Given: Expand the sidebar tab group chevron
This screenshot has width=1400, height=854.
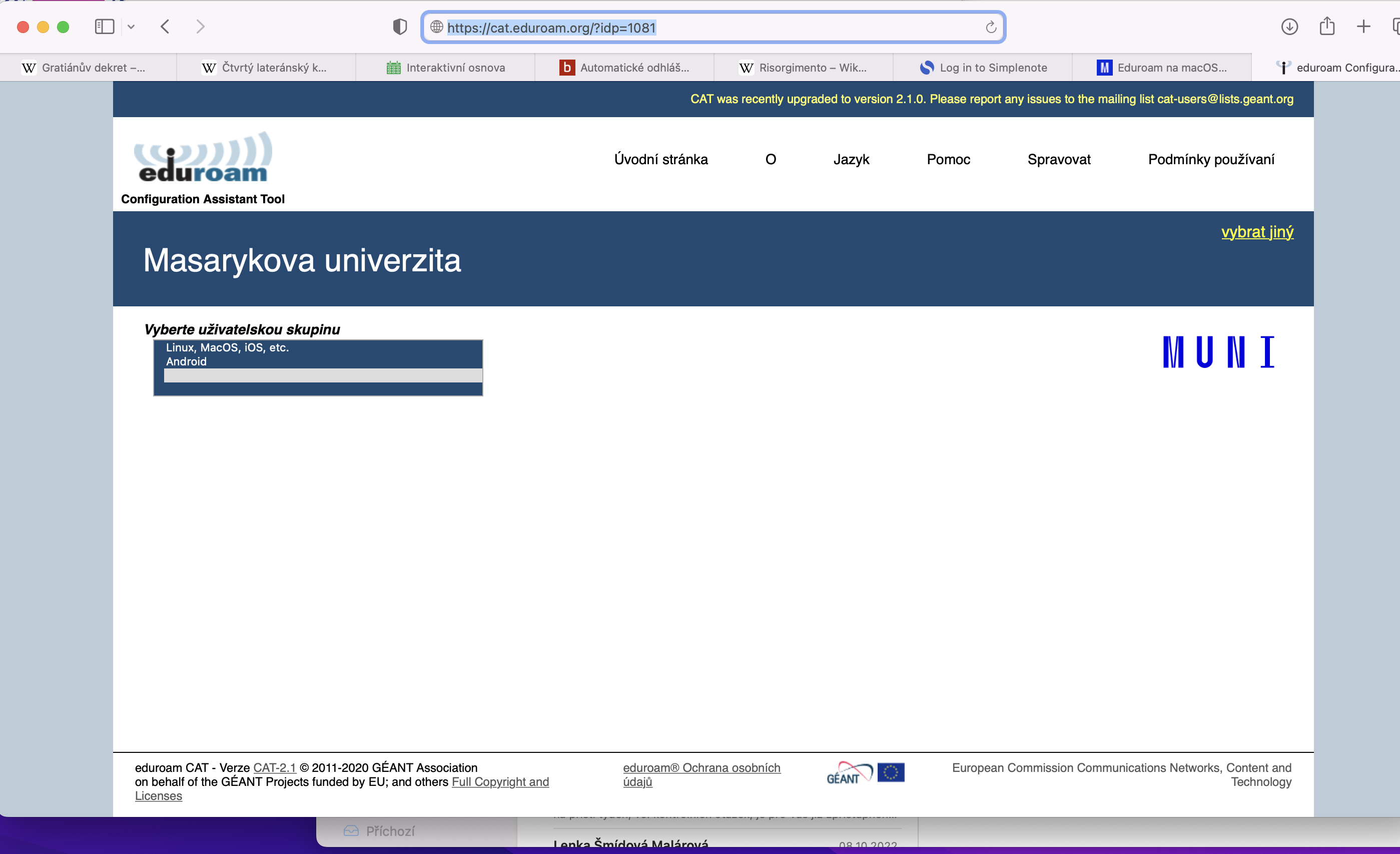Looking at the screenshot, I should click(x=131, y=27).
